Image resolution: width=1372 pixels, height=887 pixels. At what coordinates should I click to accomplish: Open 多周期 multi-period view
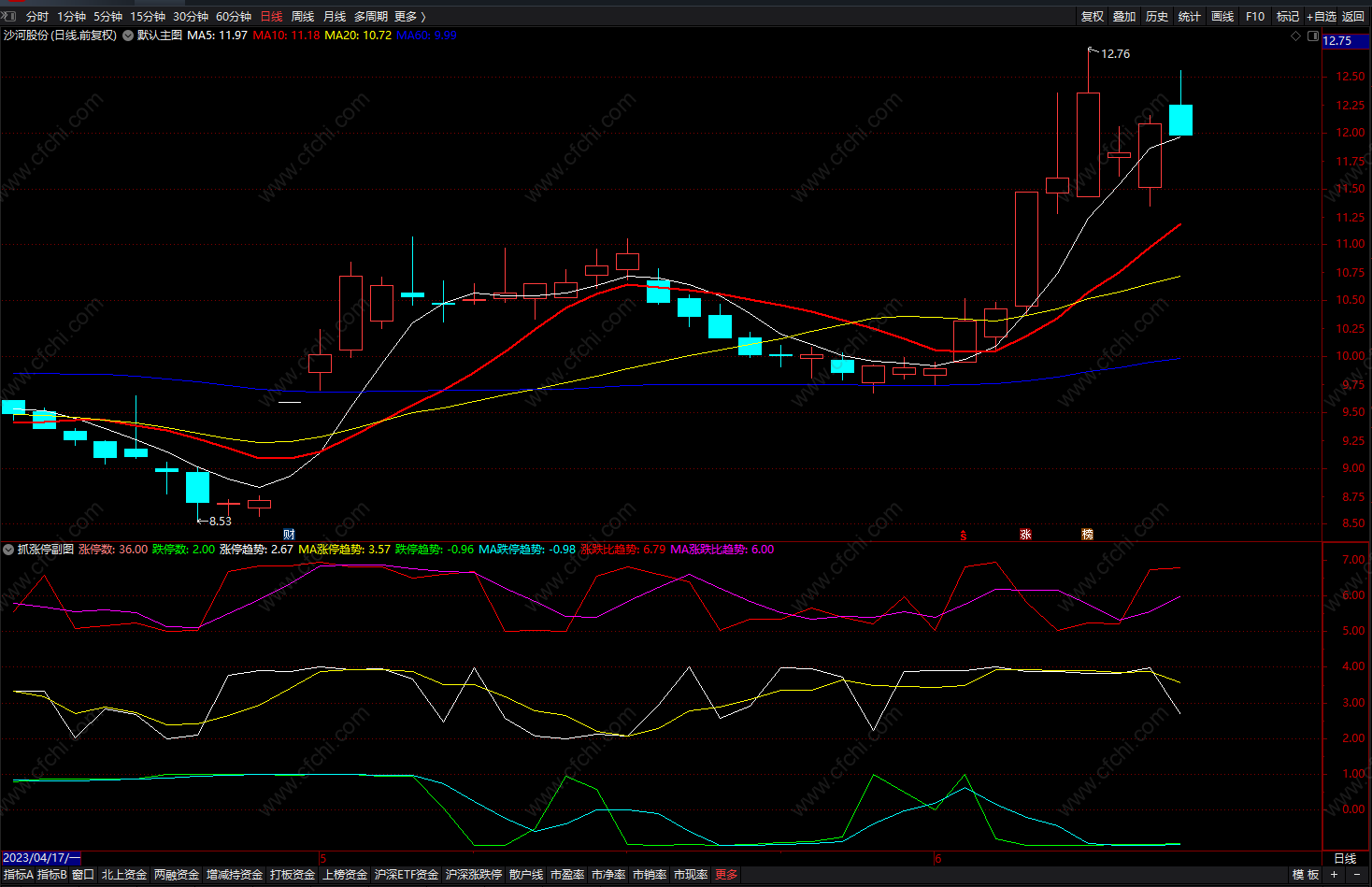click(x=370, y=17)
